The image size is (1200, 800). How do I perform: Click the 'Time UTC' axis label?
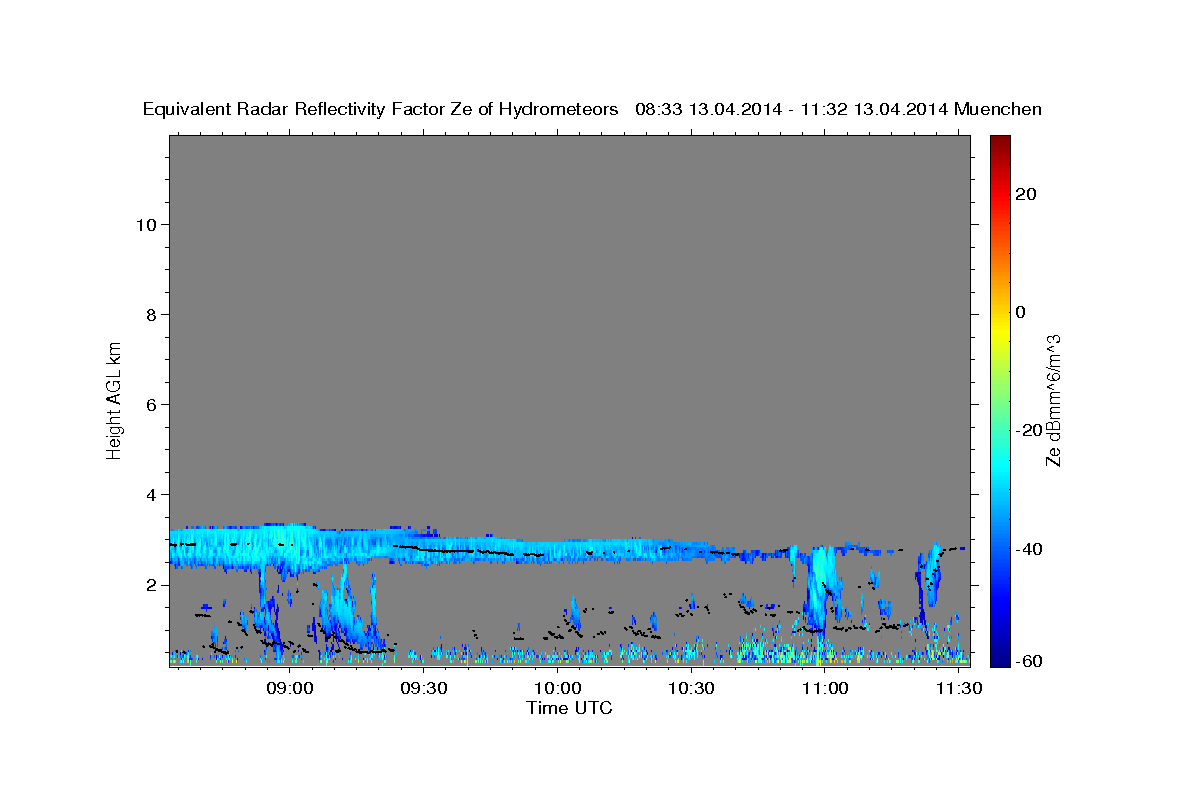569,708
